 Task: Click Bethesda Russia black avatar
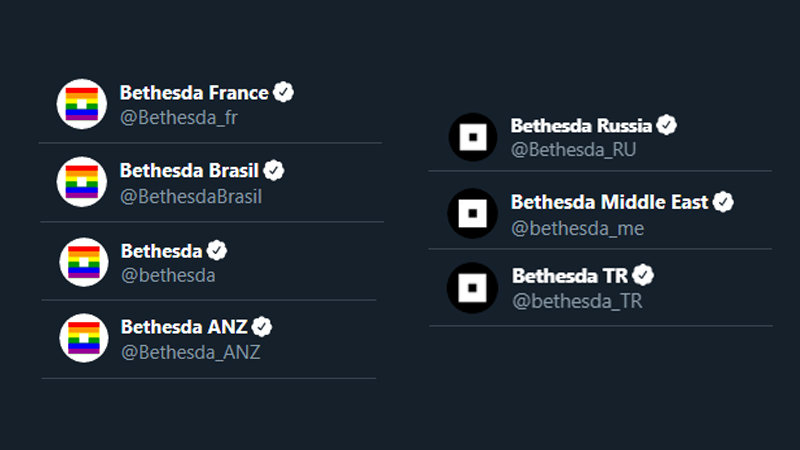click(472, 137)
